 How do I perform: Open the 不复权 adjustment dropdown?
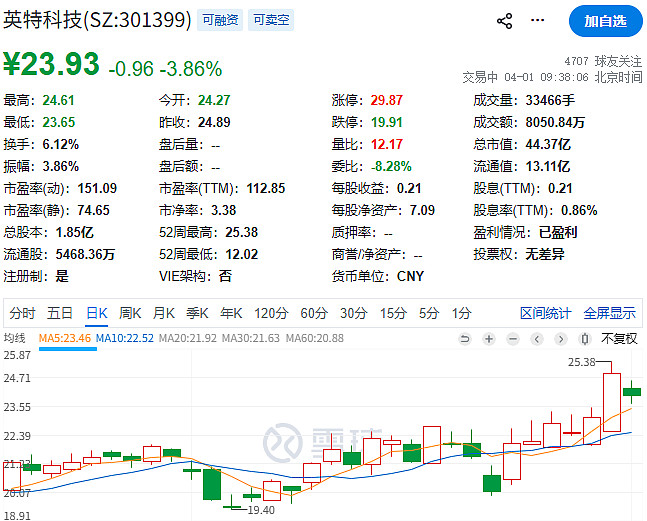619,339
